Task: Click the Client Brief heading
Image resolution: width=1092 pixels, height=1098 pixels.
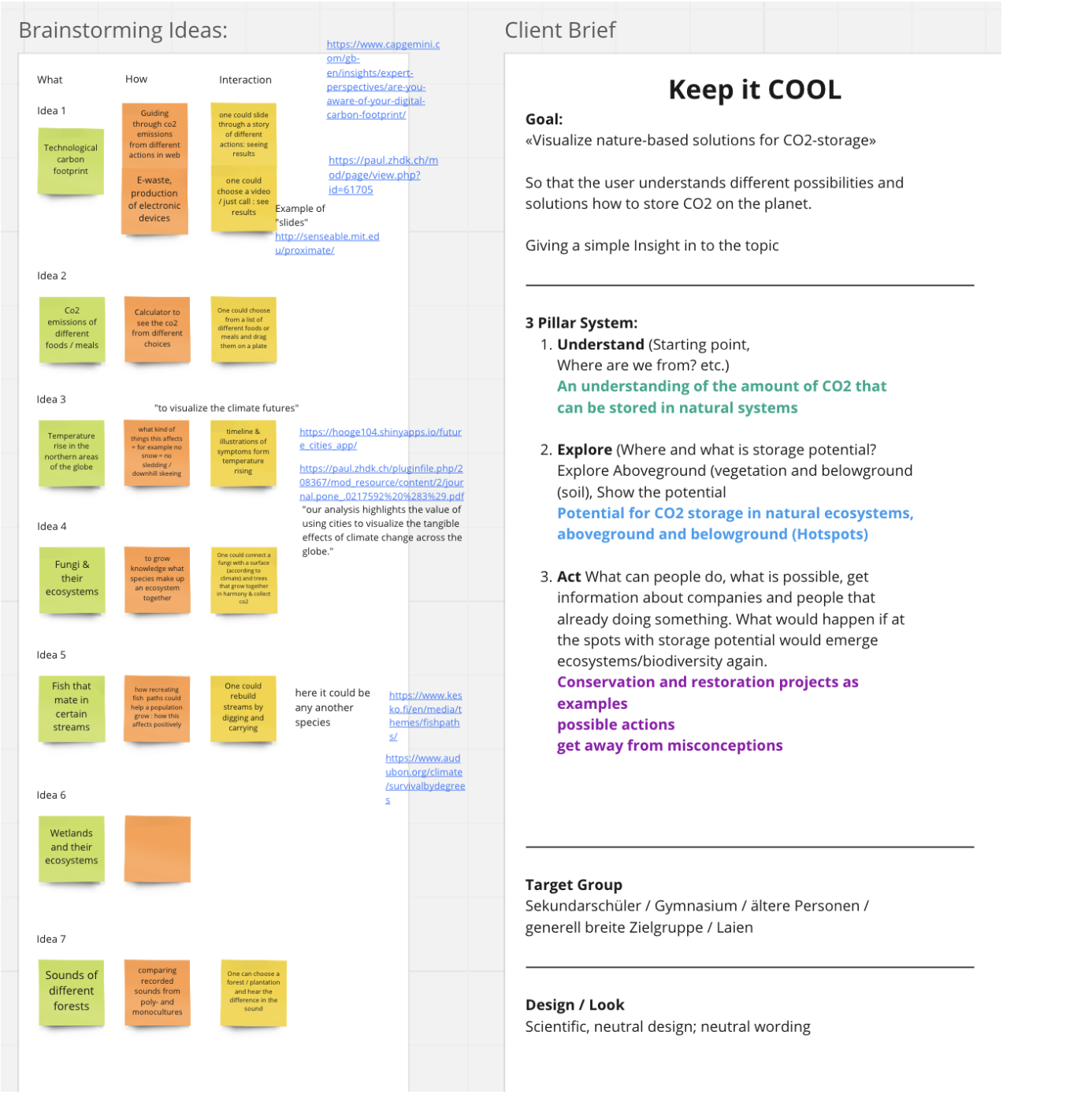Action: 560,30
